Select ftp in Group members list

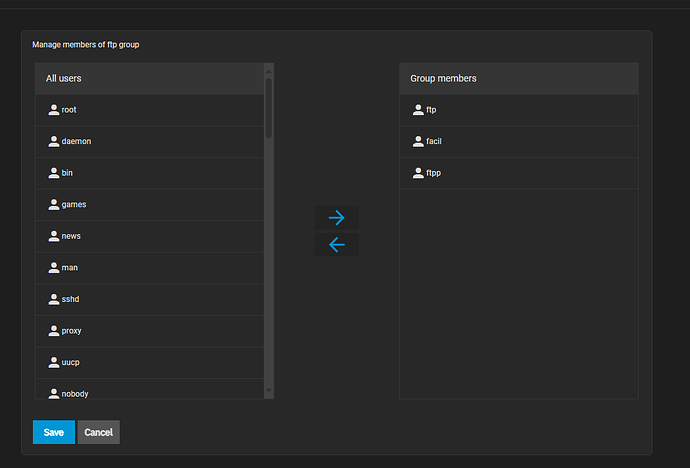click(519, 110)
